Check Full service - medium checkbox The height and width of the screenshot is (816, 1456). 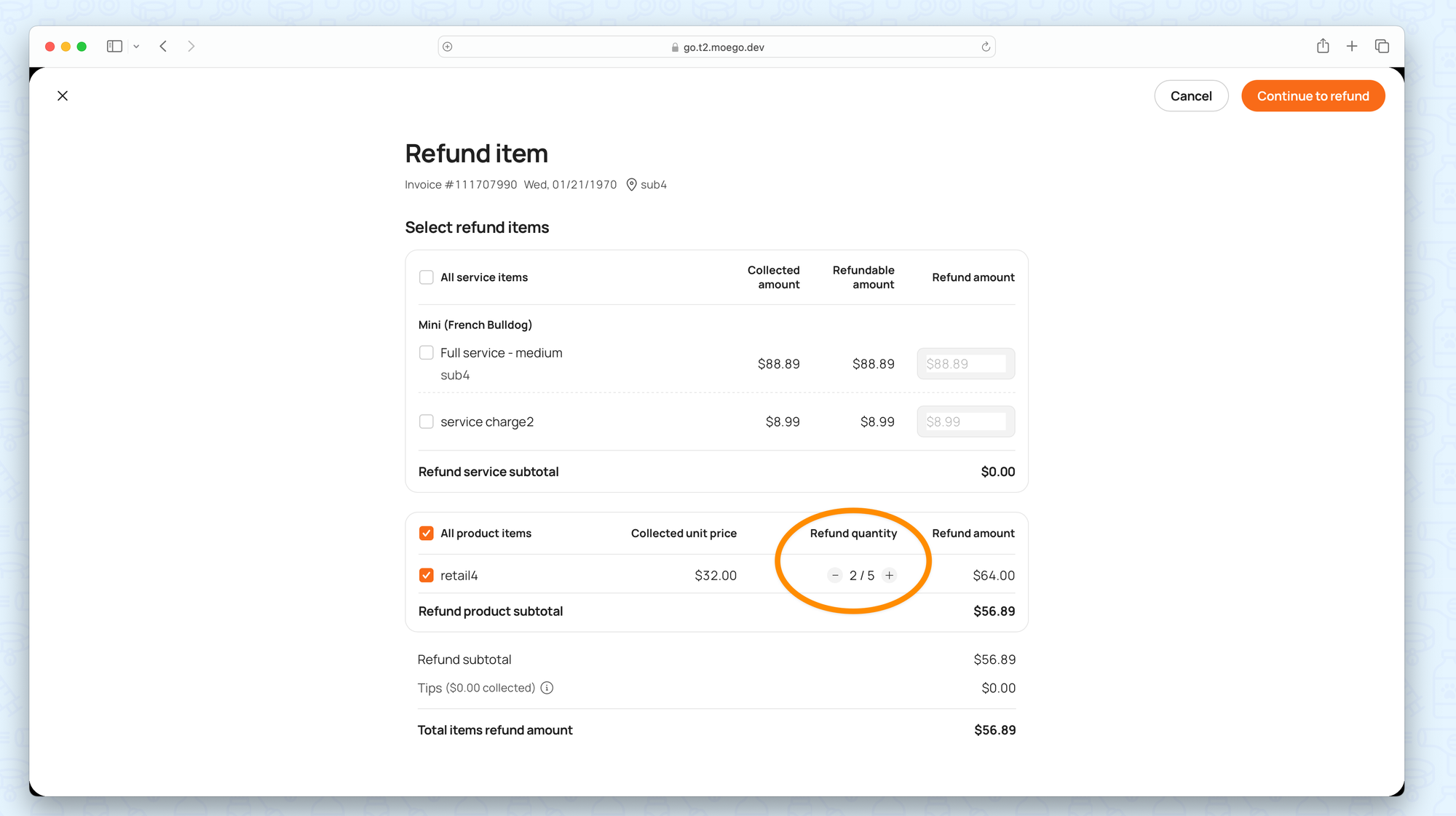pyautogui.click(x=427, y=353)
